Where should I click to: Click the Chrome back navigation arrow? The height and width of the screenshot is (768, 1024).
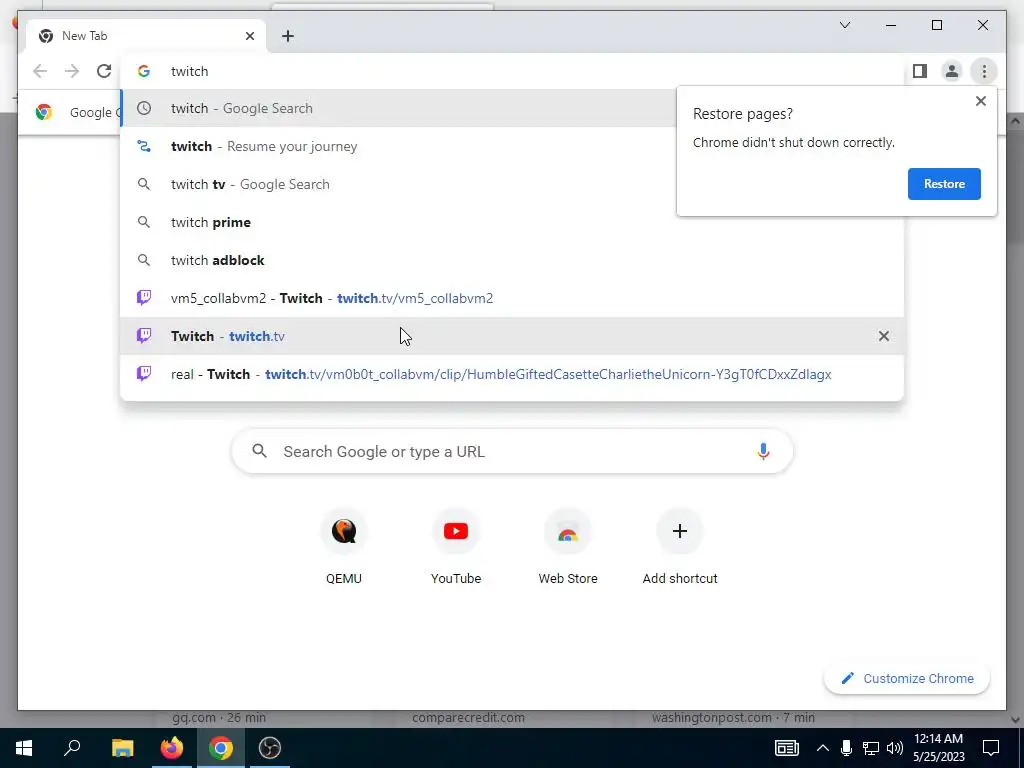point(40,71)
